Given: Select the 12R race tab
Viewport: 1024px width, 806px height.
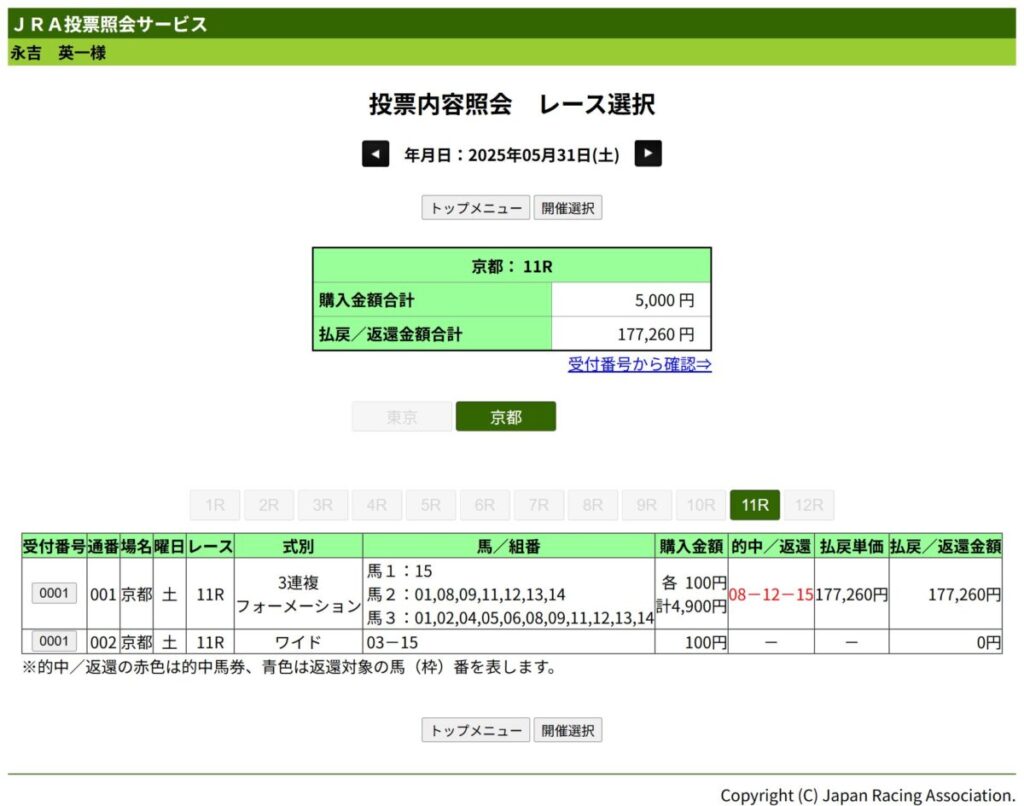Looking at the screenshot, I should point(808,505).
